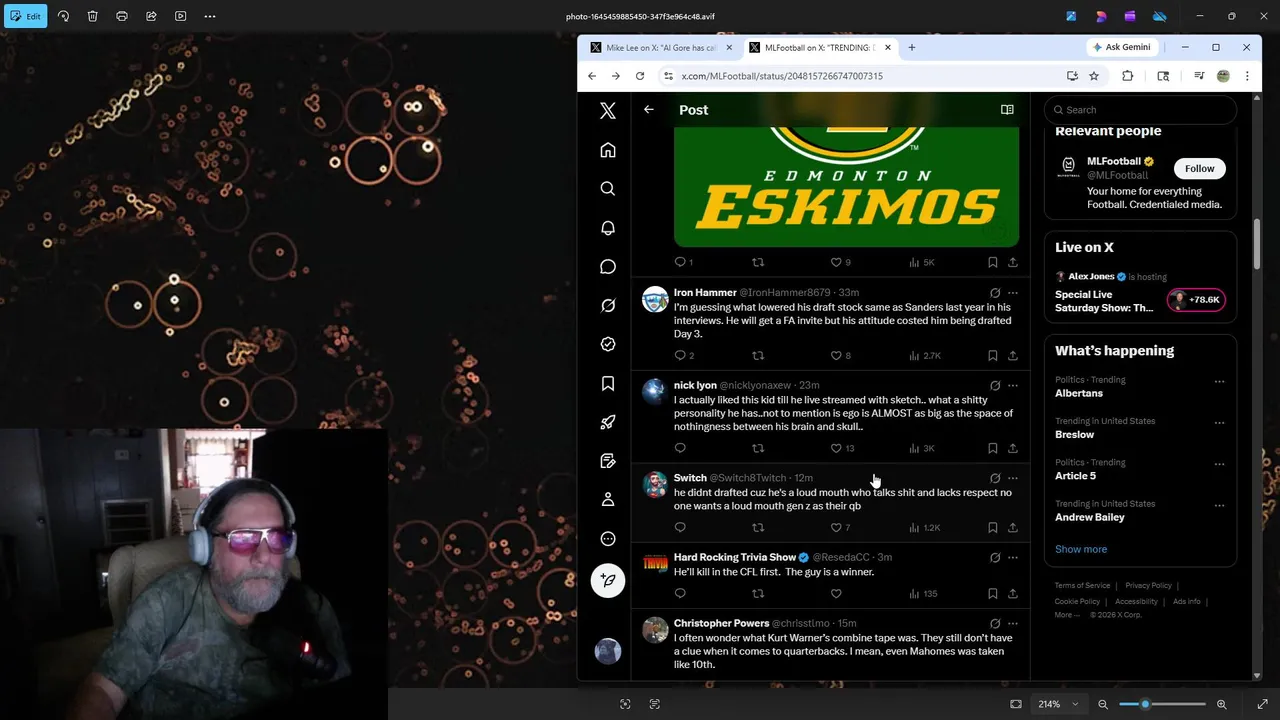Screen dimensions: 1280x720
Task: Rotate the image in Photos viewer
Action: tap(63, 16)
